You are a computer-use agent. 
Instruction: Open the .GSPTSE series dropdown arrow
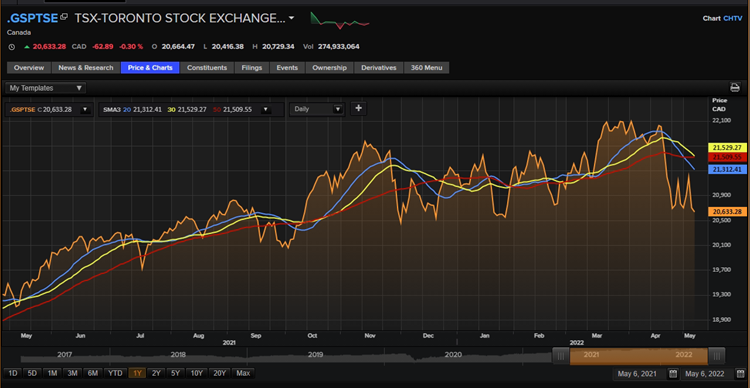pos(85,110)
